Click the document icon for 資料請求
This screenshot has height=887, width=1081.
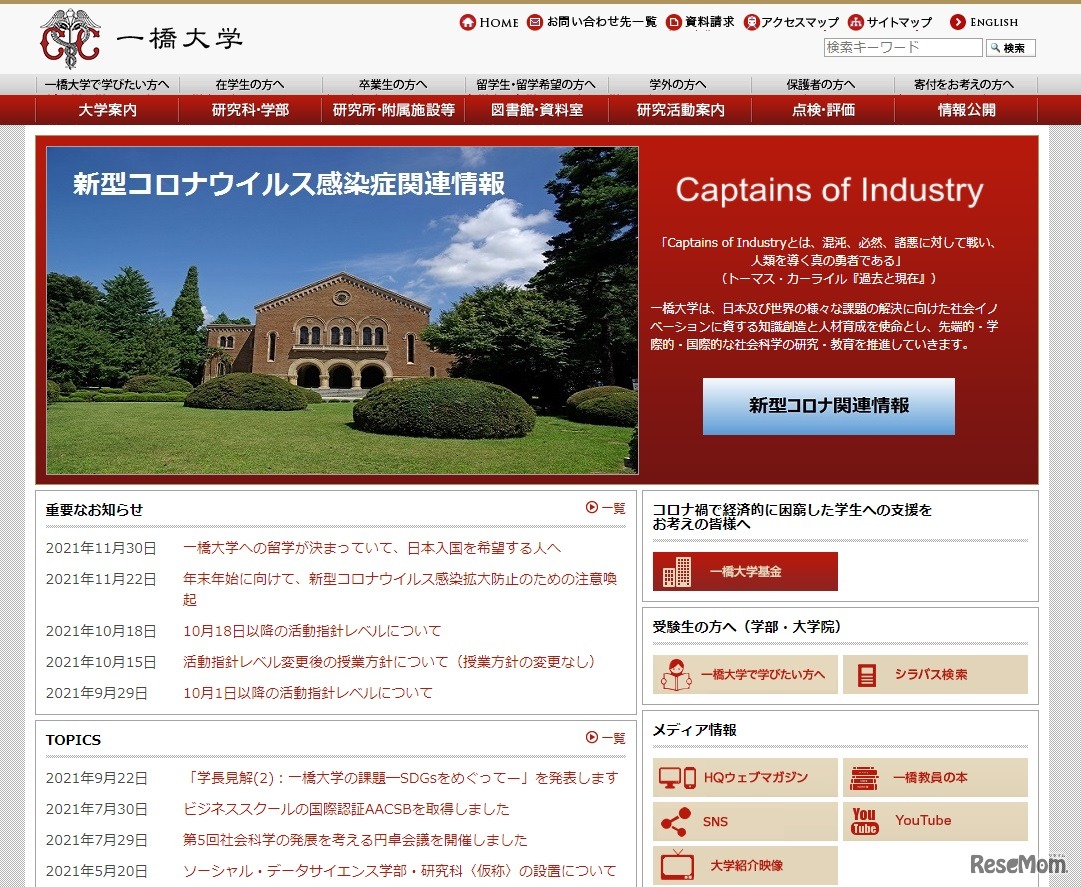coord(674,22)
